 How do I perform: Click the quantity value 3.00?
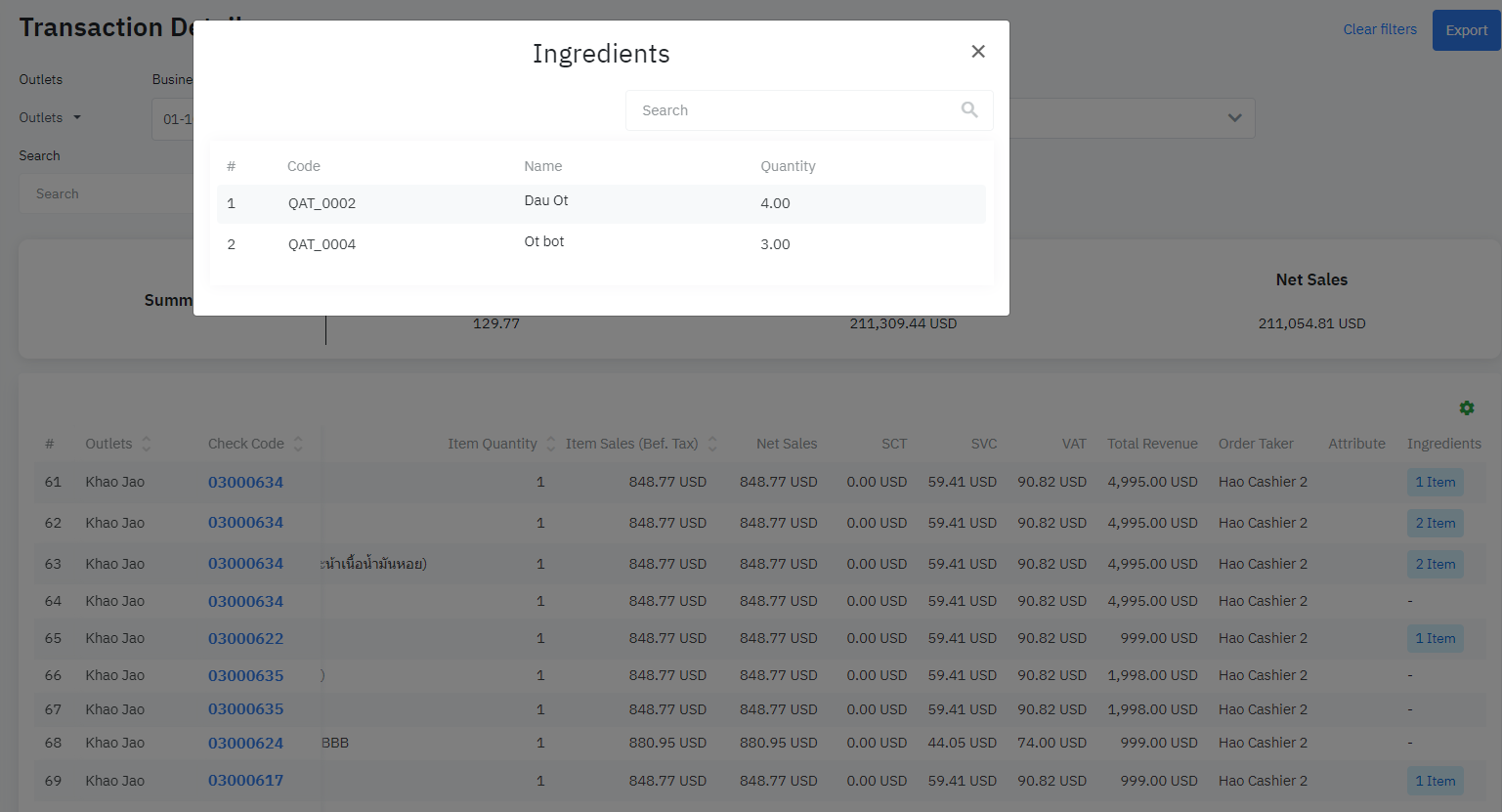(x=775, y=244)
